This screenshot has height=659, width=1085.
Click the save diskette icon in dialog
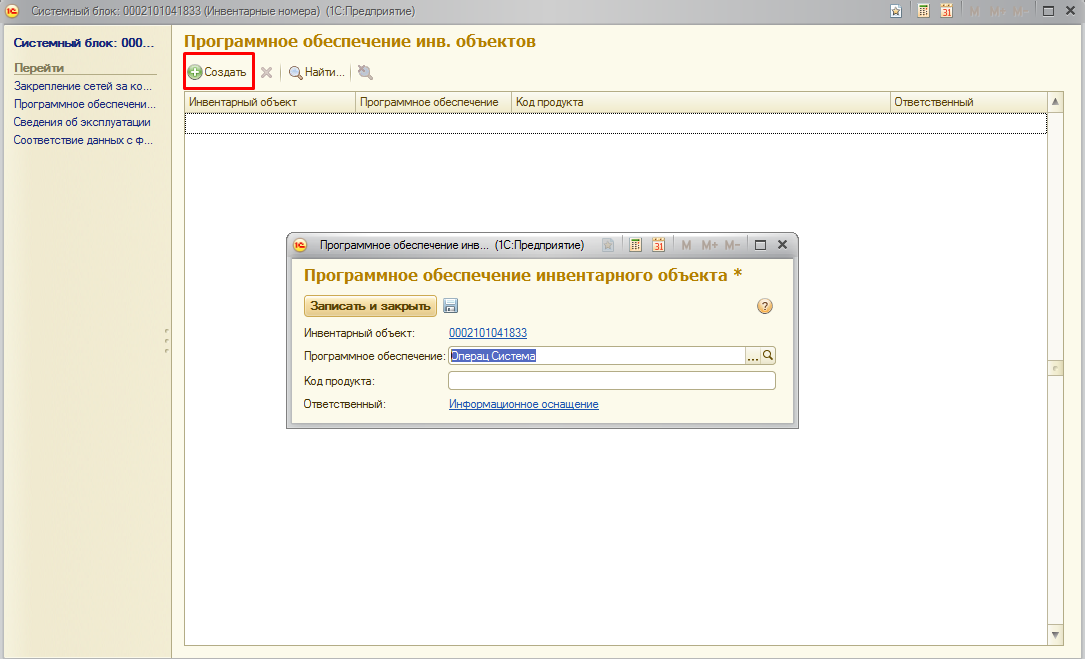pos(450,307)
